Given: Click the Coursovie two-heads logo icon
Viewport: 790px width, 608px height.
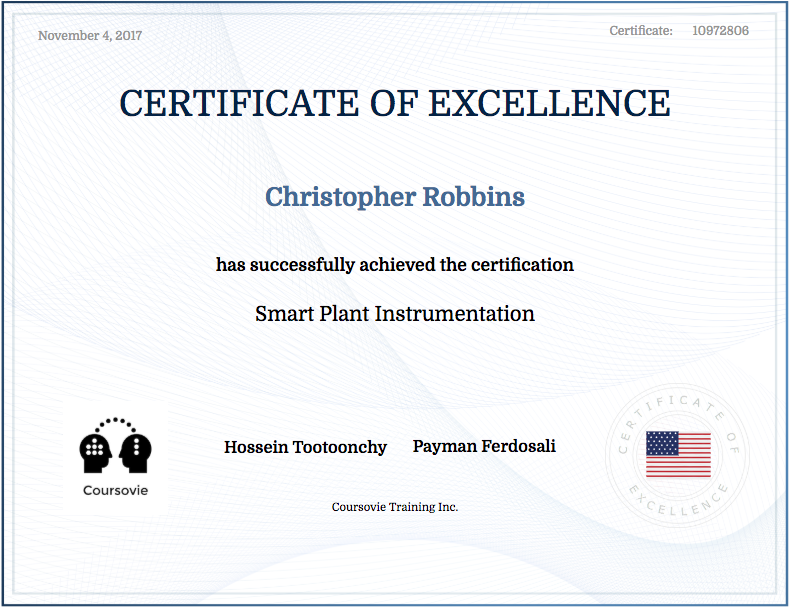Looking at the screenshot, I should coord(115,445).
